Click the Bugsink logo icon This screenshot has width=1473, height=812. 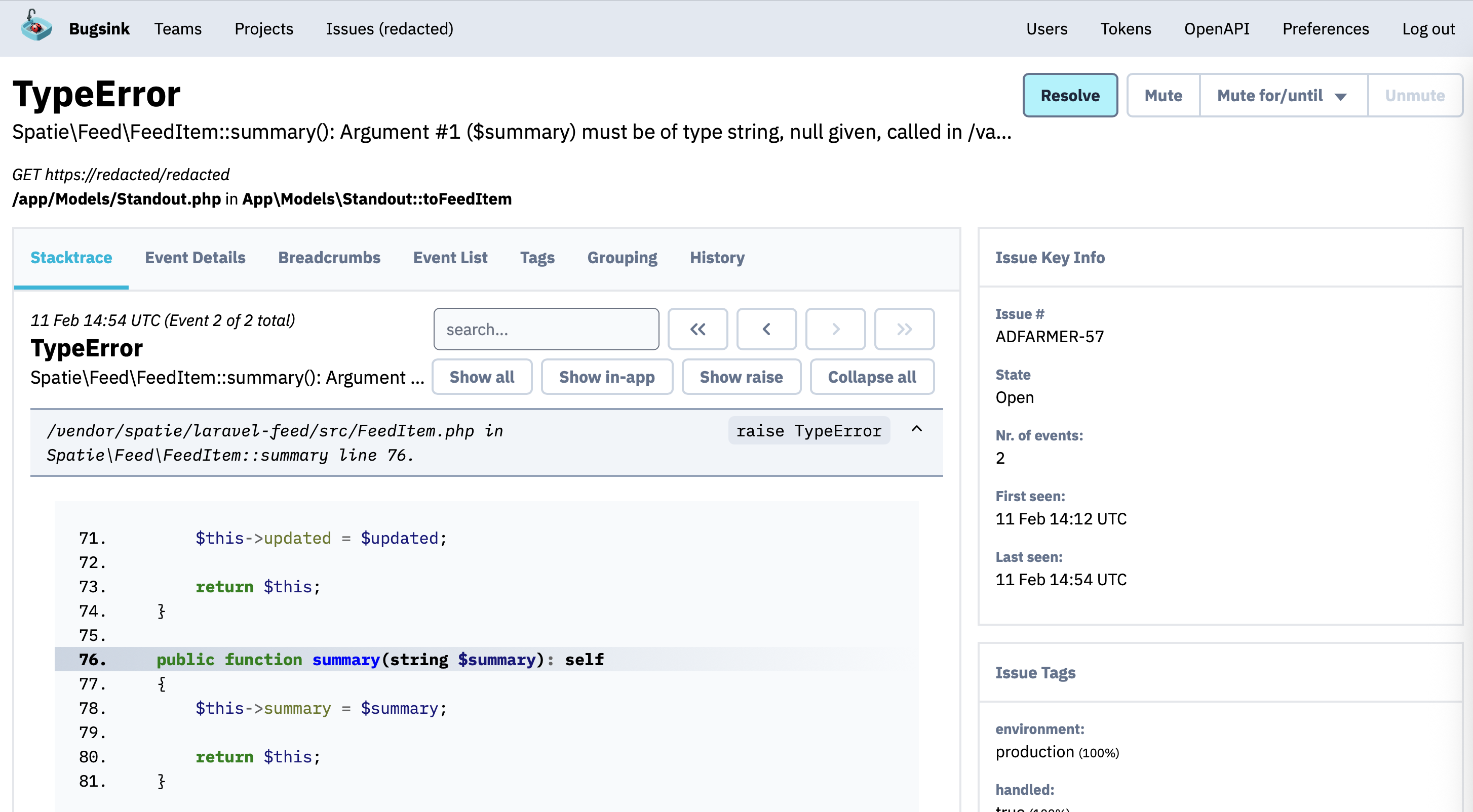[x=35, y=27]
